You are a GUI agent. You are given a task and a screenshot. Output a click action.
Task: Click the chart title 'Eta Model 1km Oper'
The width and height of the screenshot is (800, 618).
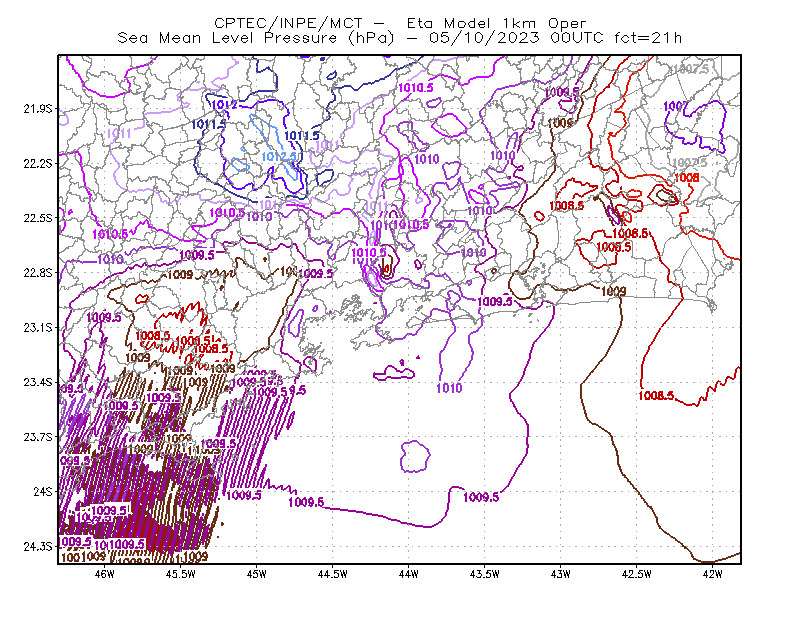(x=496, y=23)
